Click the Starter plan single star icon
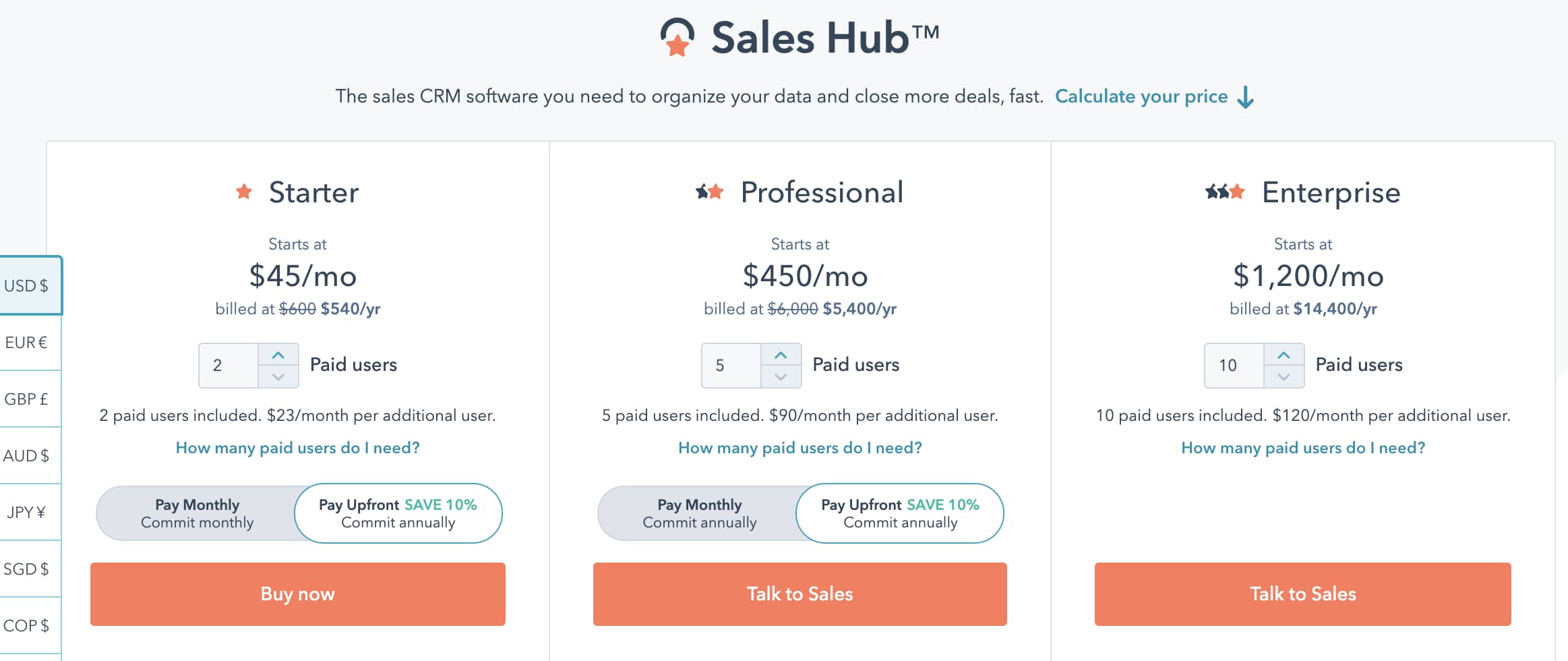 tap(244, 192)
